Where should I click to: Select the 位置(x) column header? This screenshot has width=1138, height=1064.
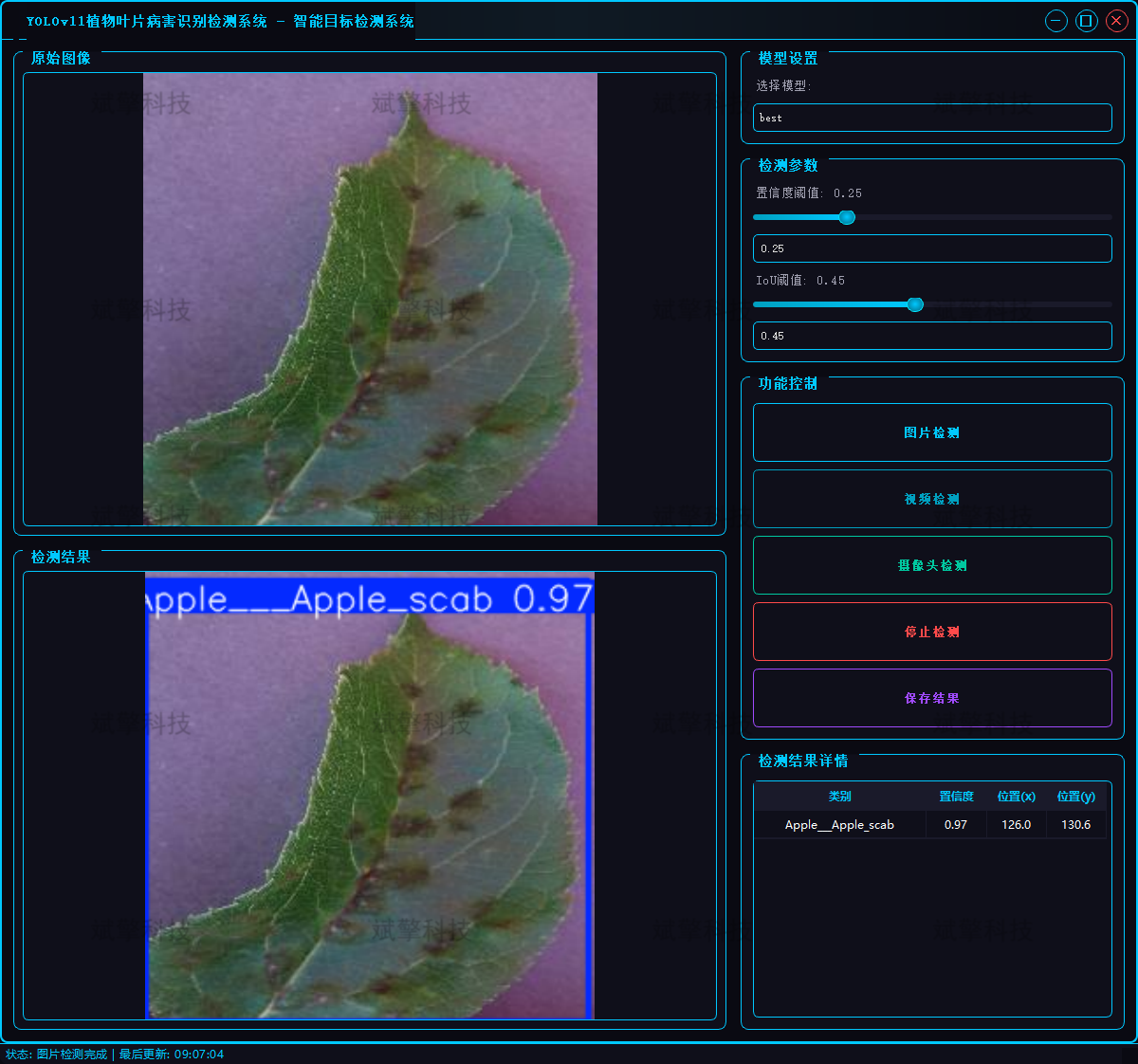[1016, 797]
